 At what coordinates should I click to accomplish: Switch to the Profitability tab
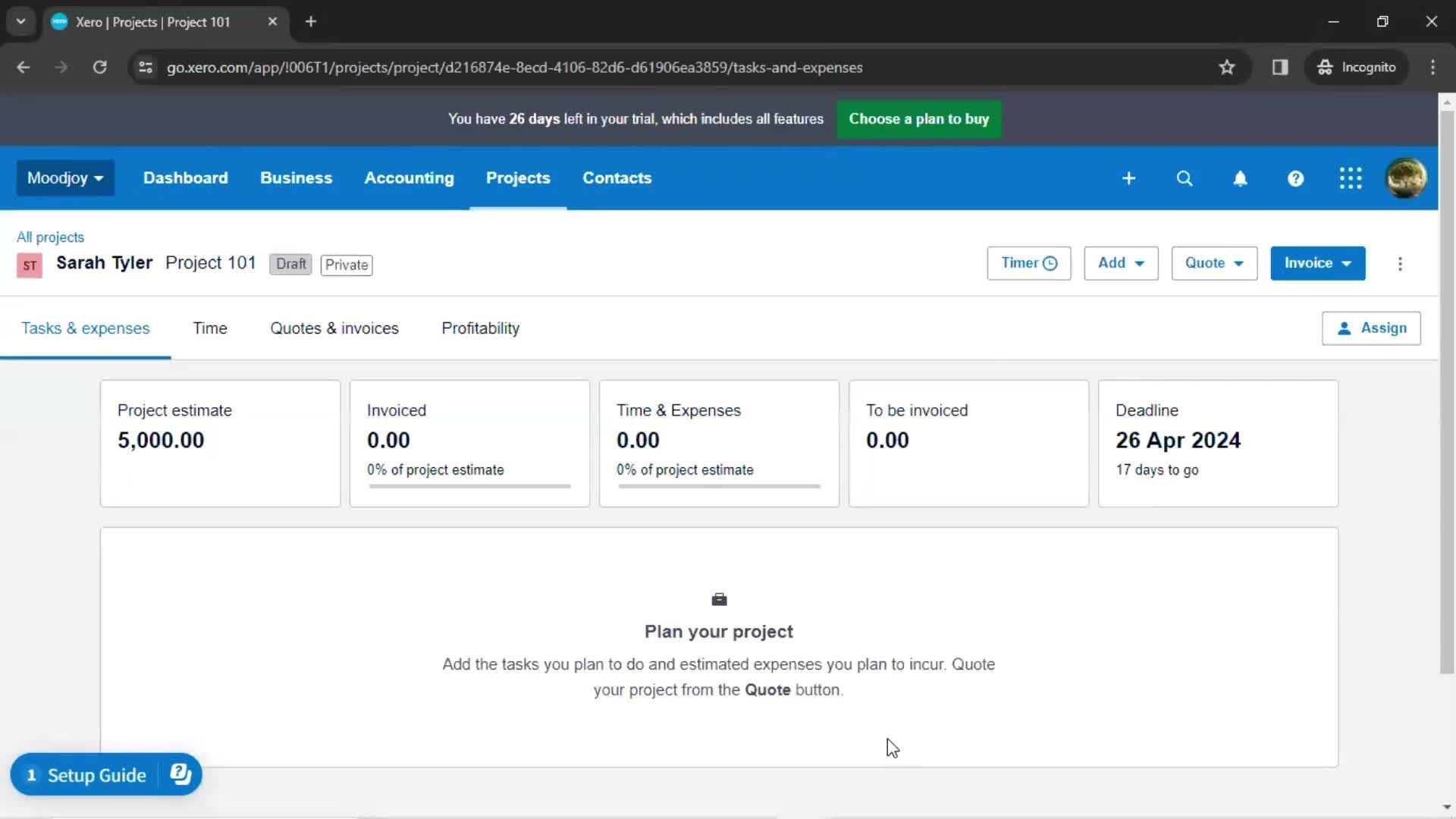[481, 328]
